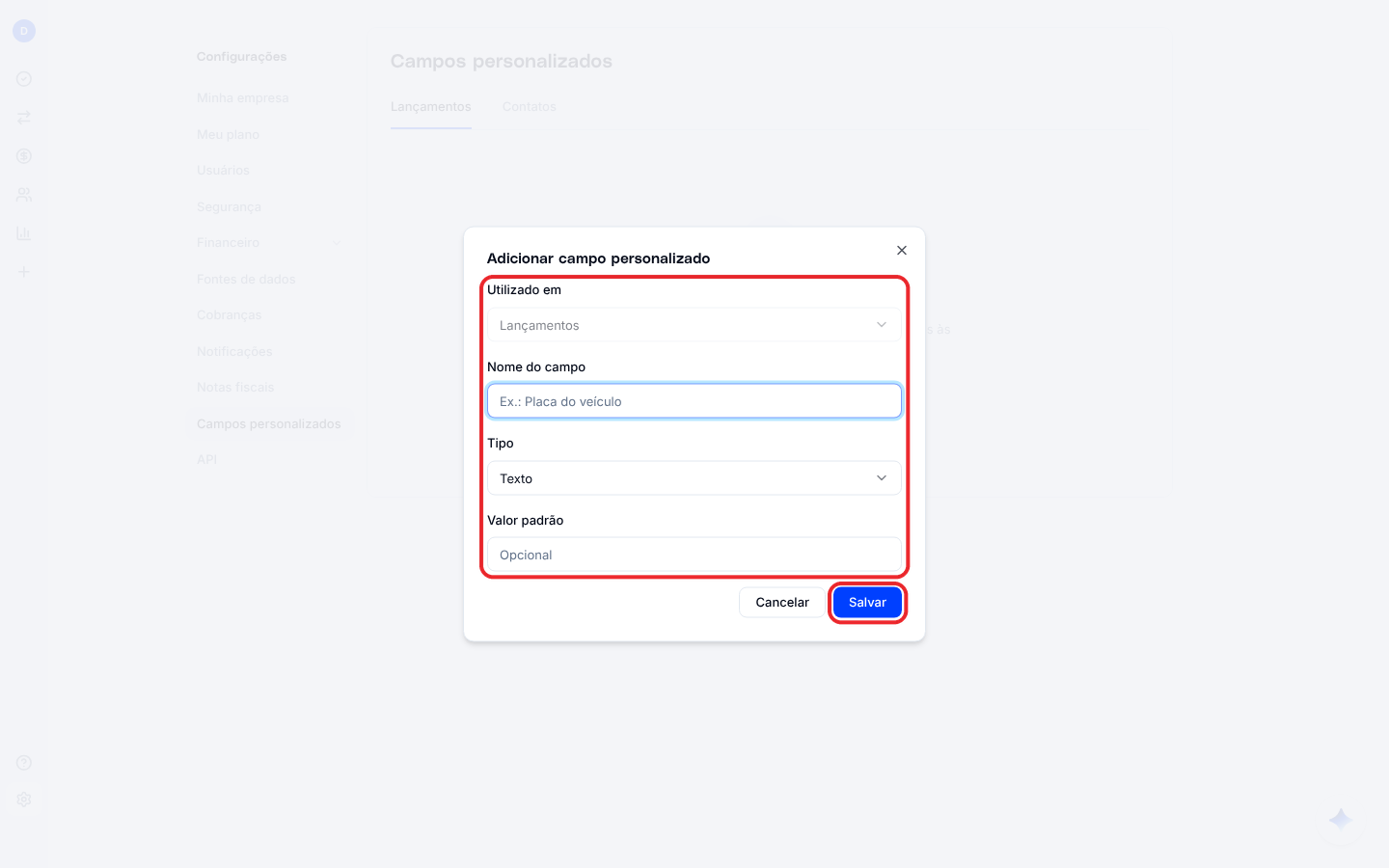Screen dimensions: 1389x868
Task: Click the Cancelar button
Action: point(782,602)
